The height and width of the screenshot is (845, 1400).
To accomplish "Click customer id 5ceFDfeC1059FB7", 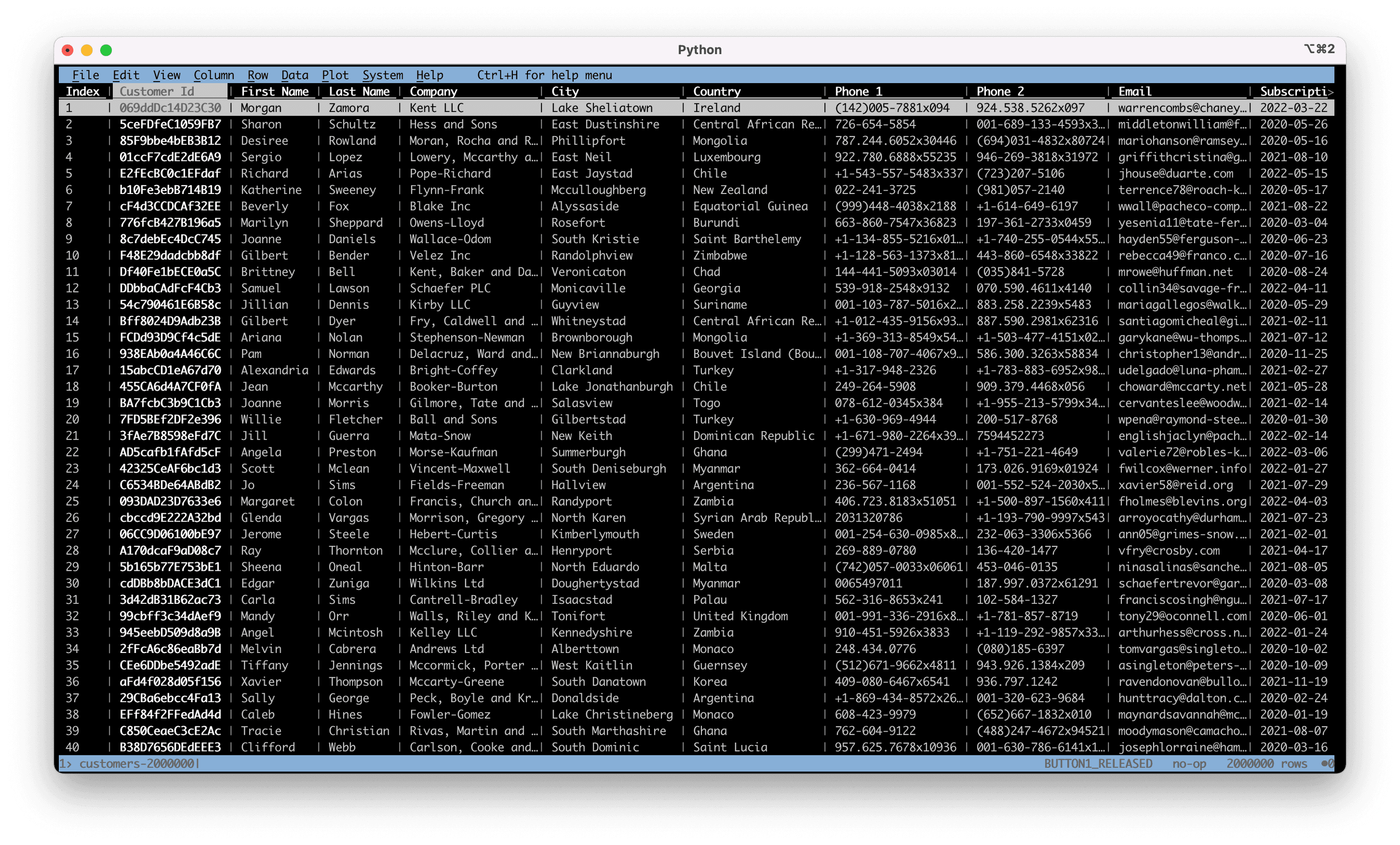I will coord(171,124).
